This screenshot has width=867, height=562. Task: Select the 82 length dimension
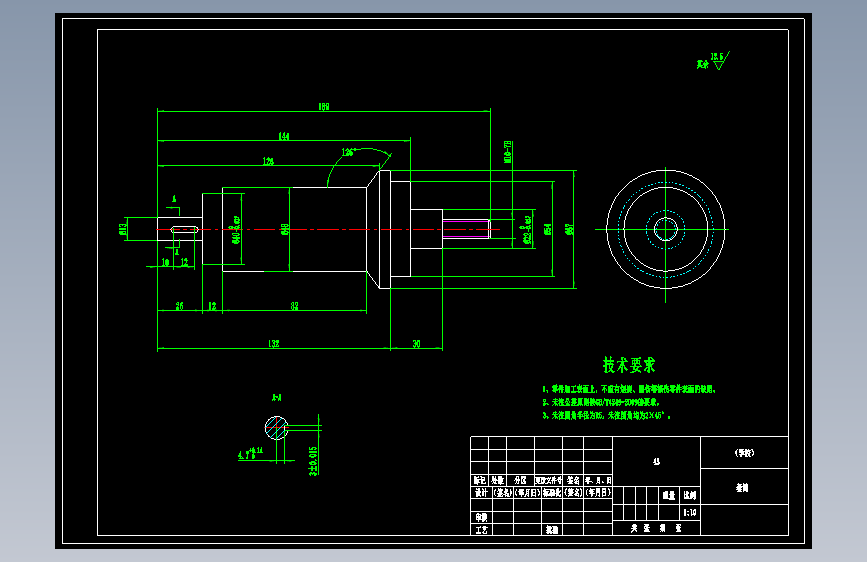294,306
